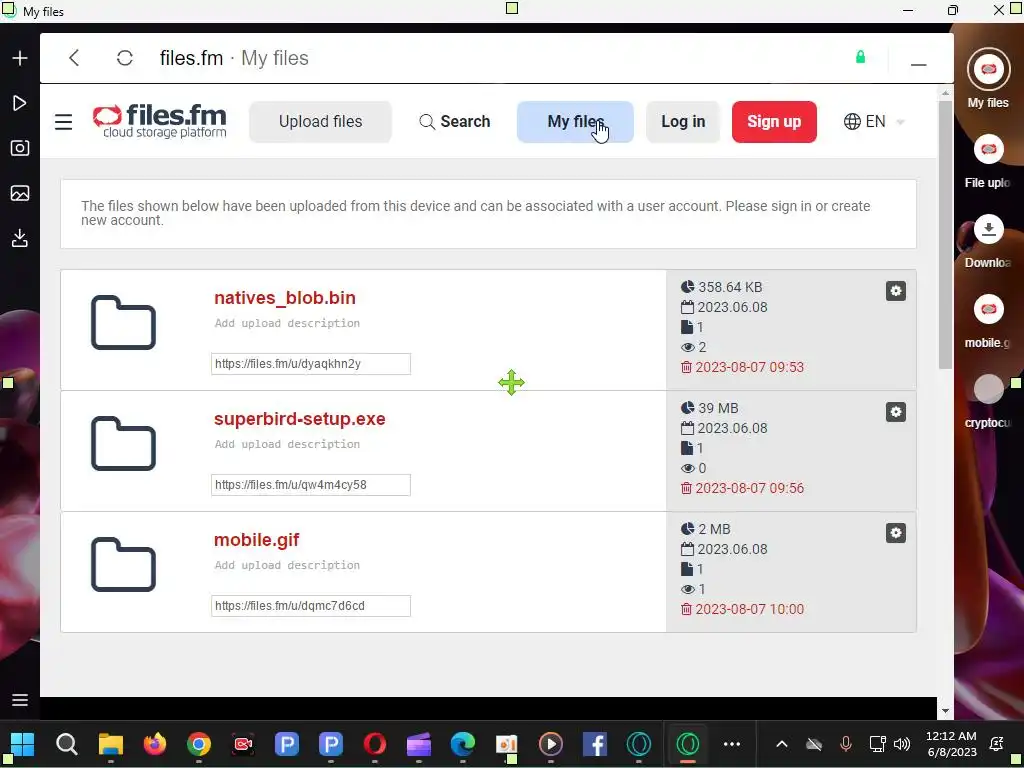Open settings gear for natives_blob.bin
1024x768 pixels.
[x=895, y=291]
